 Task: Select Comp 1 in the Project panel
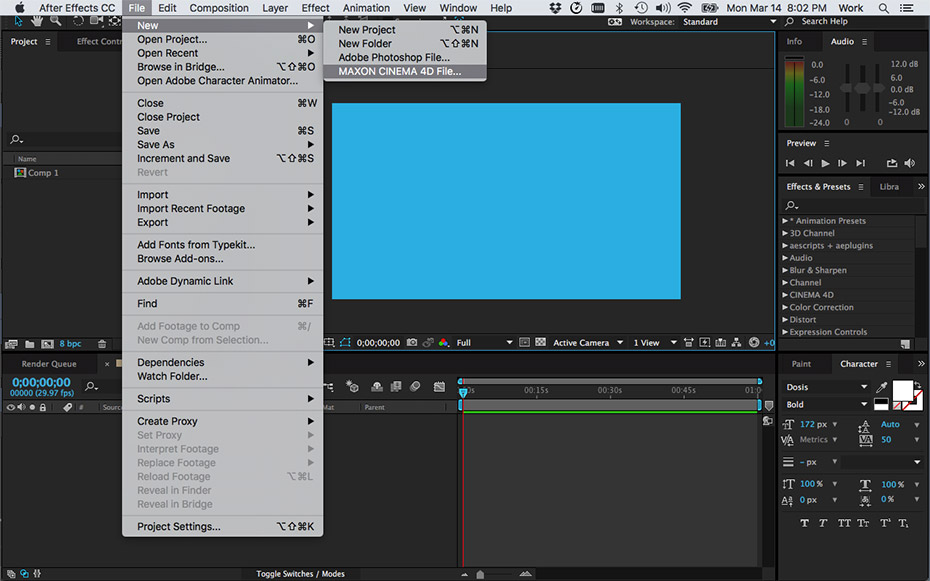[43, 173]
